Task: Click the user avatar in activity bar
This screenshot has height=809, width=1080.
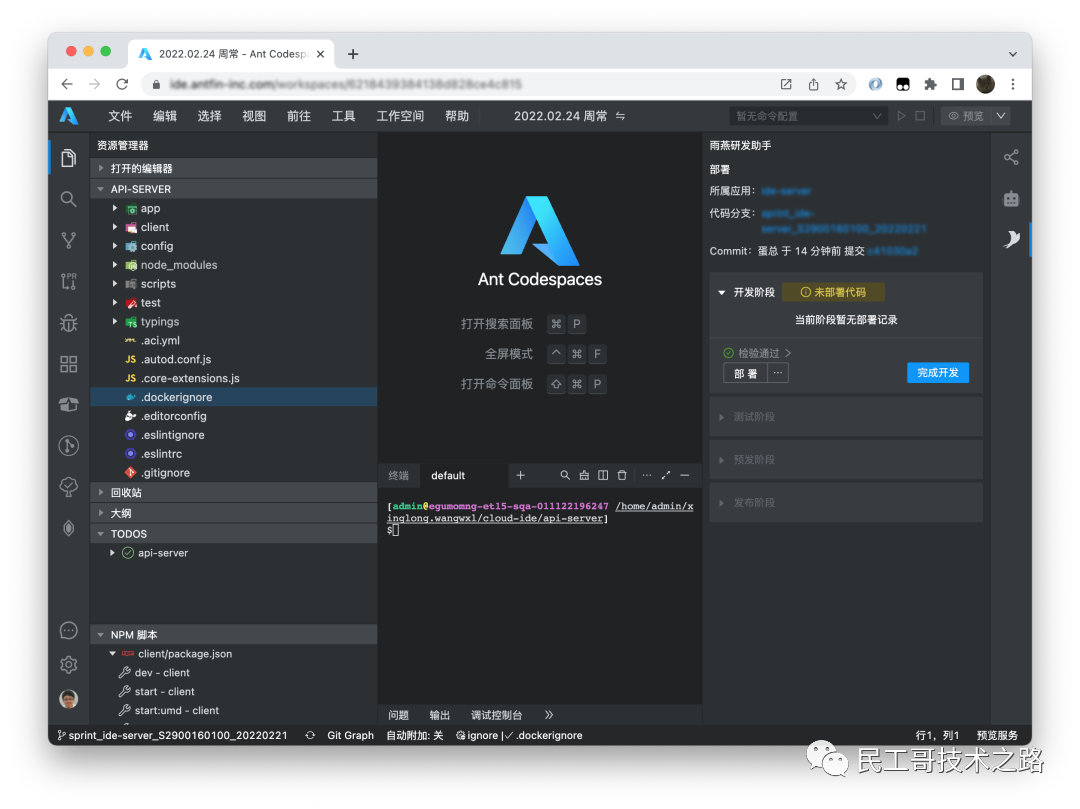Action: click(68, 699)
